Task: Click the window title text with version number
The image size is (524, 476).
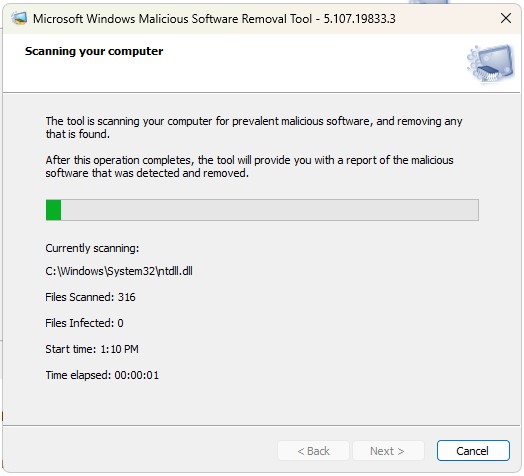Action: [214, 19]
